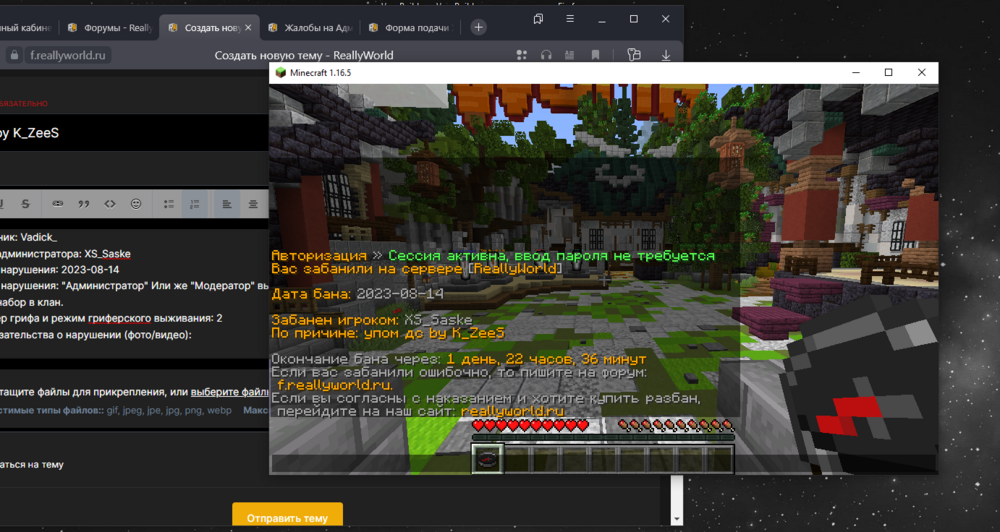This screenshot has height=532, width=1000.
Task: Click the f.reallyworld.ru address field
Action: point(67,55)
